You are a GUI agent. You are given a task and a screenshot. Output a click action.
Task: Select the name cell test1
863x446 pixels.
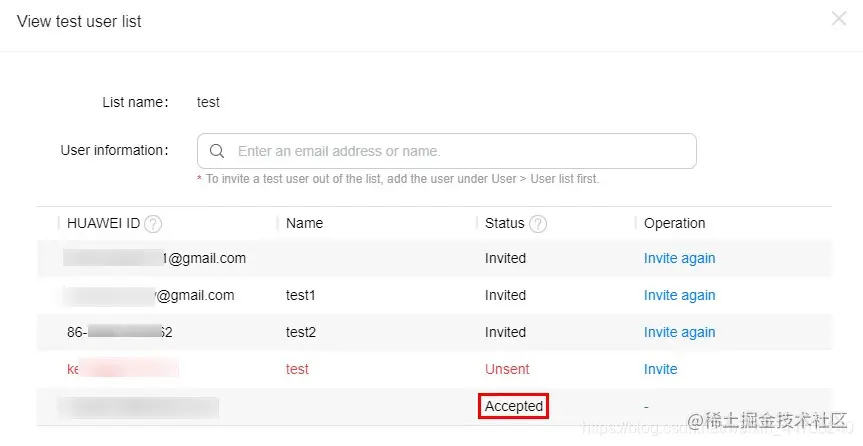301,295
